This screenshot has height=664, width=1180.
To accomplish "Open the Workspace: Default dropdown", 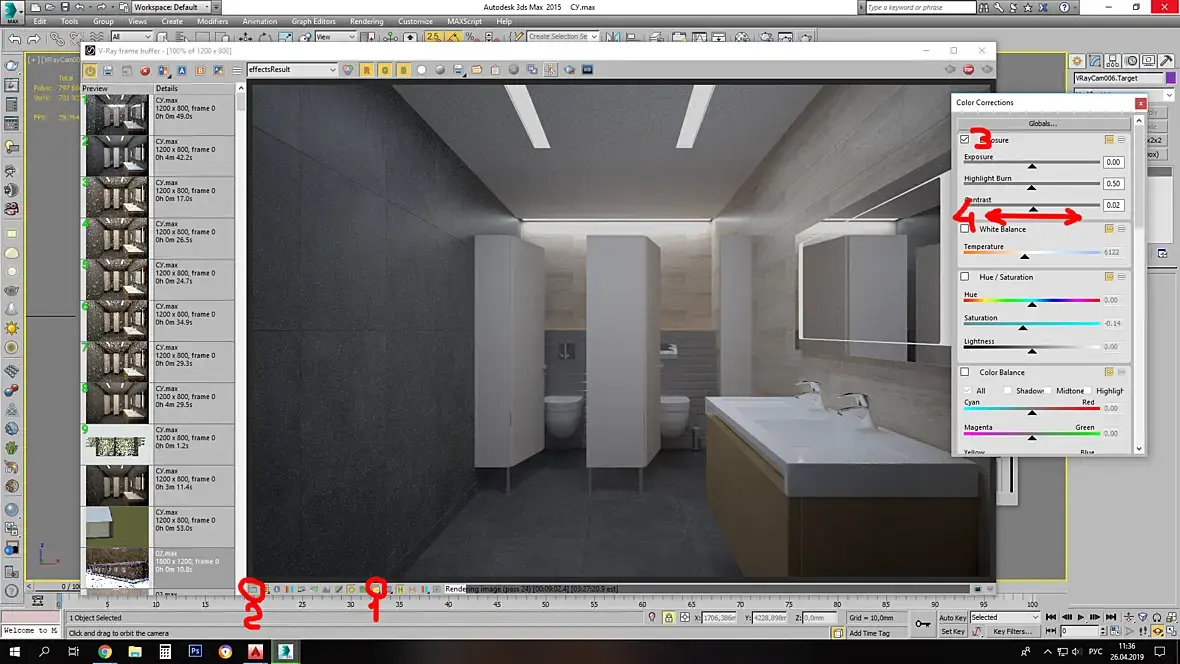I will (x=172, y=8).
